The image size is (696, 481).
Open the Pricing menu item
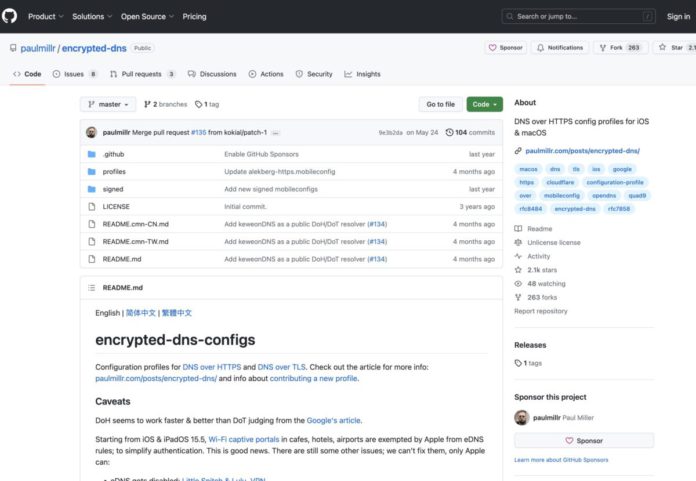(x=194, y=16)
